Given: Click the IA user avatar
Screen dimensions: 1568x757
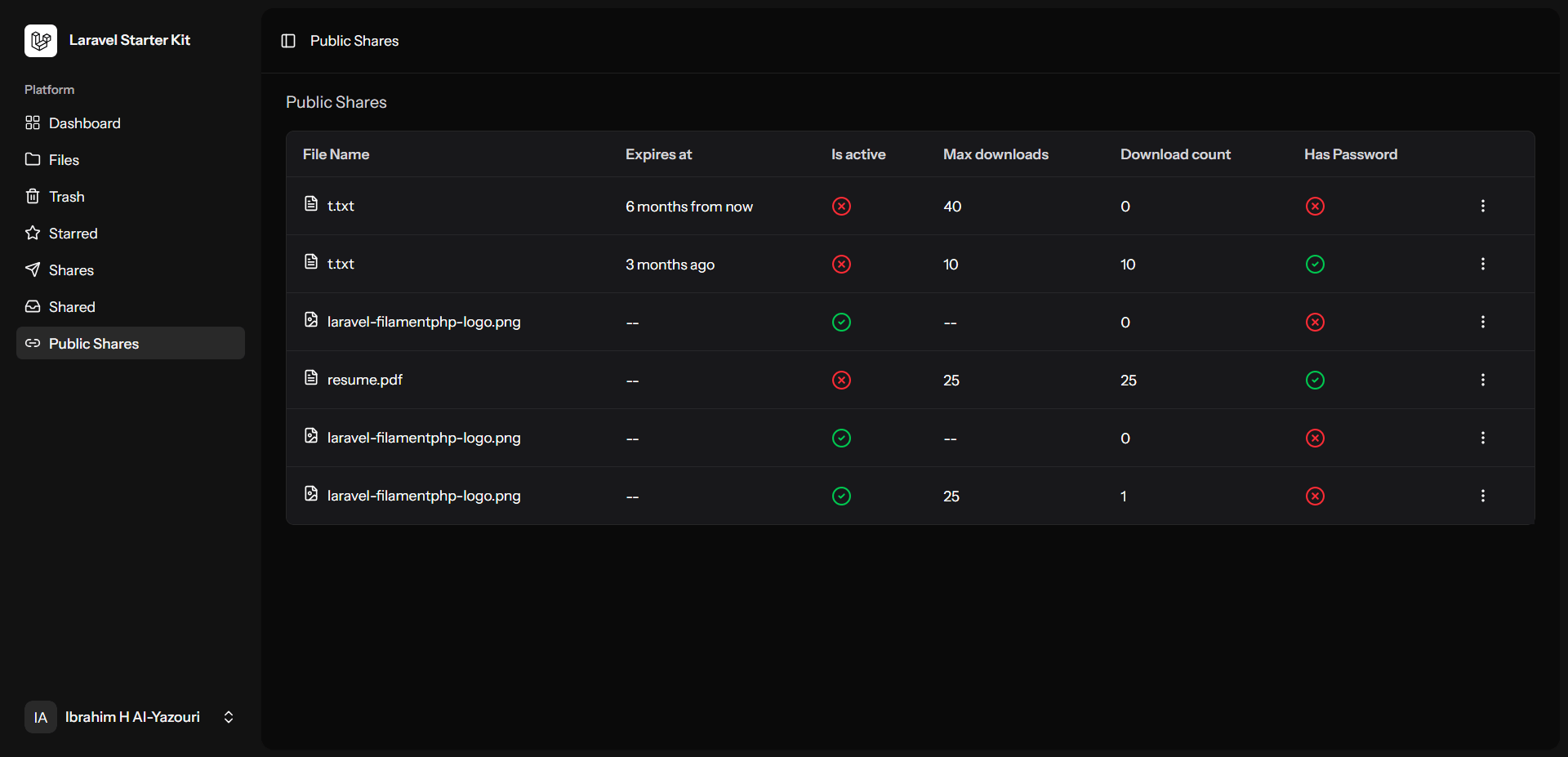Looking at the screenshot, I should click(x=41, y=717).
